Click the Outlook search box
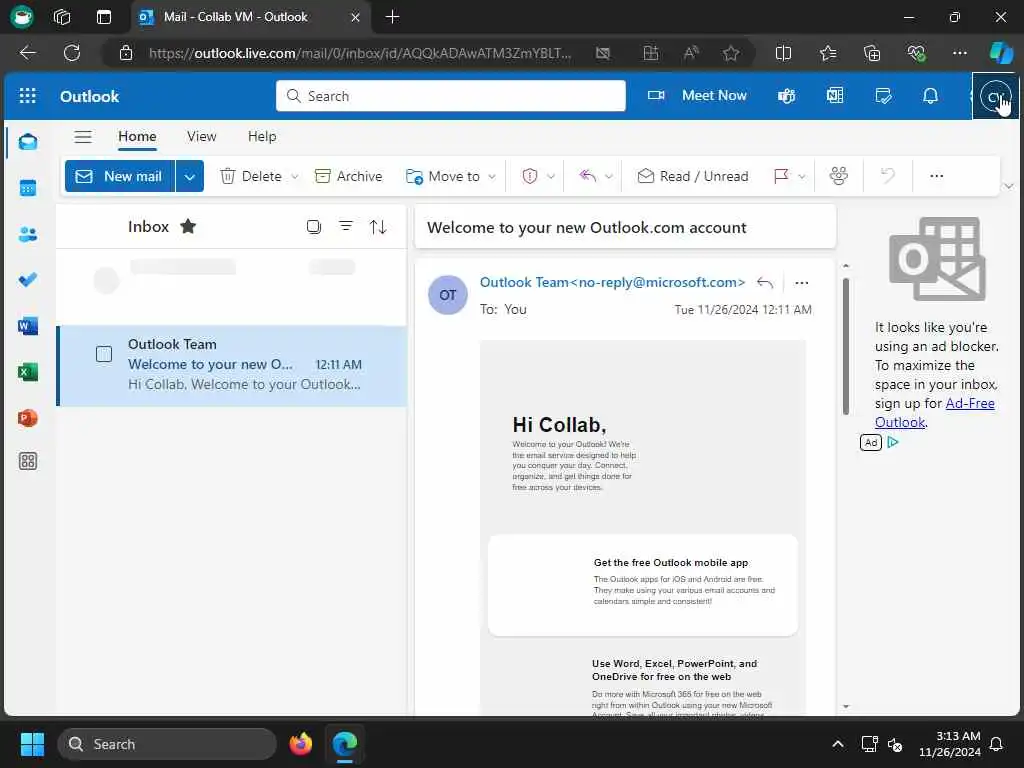Screen dimensions: 1024x768 coord(451,96)
